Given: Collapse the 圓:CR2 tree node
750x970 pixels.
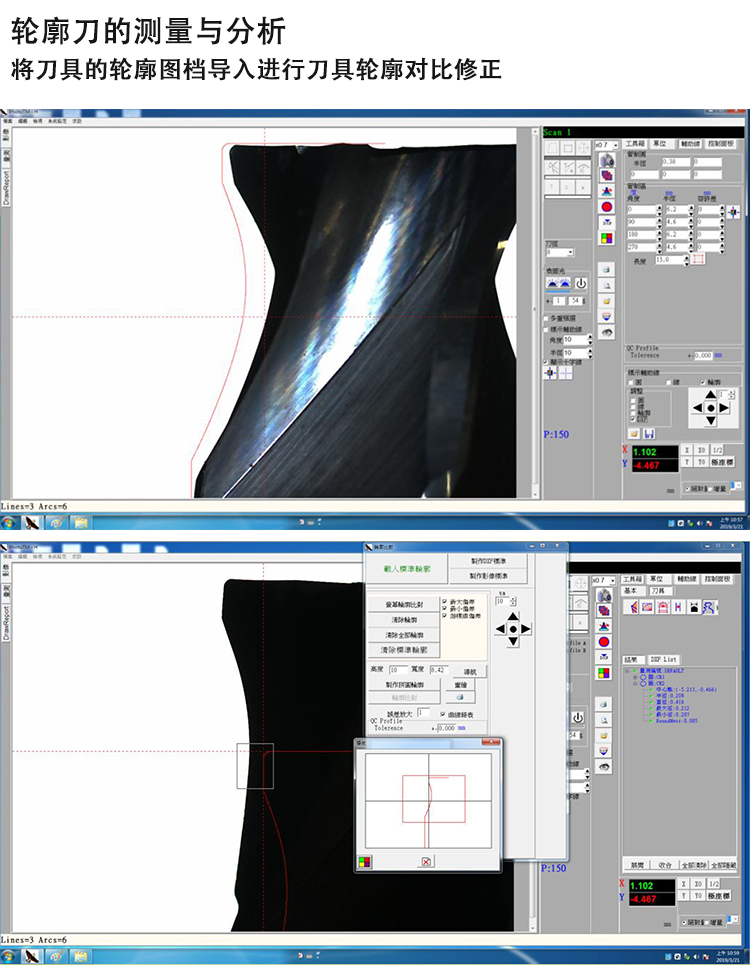Looking at the screenshot, I should pyautogui.click(x=634, y=684).
